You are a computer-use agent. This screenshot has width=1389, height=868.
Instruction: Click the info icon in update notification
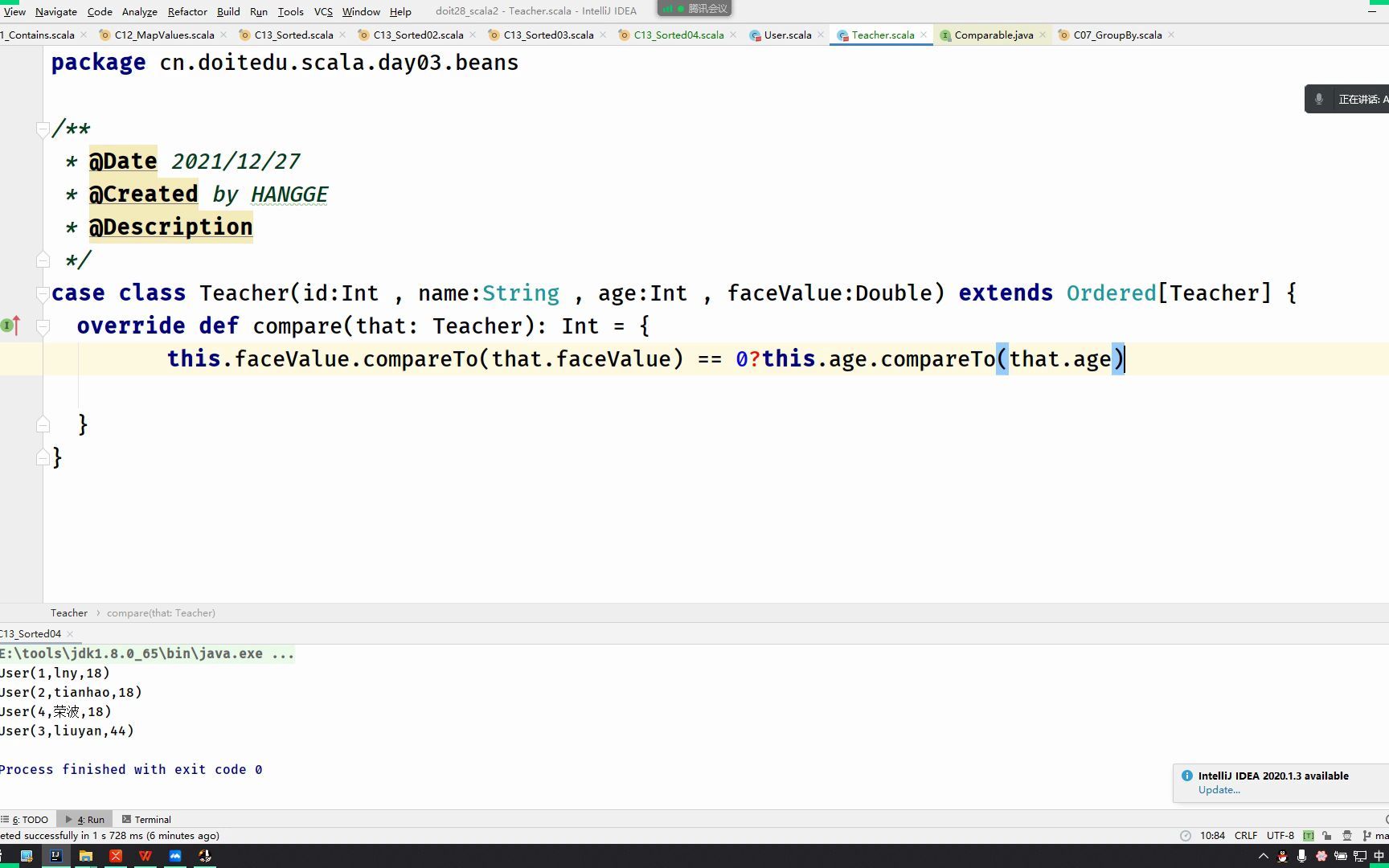[x=1187, y=776]
